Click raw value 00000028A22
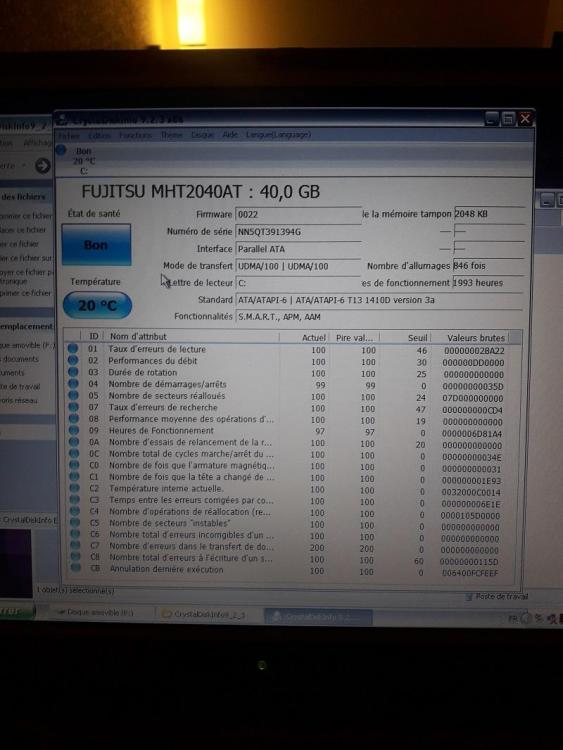Image resolution: width=563 pixels, height=750 pixels. coord(474,351)
